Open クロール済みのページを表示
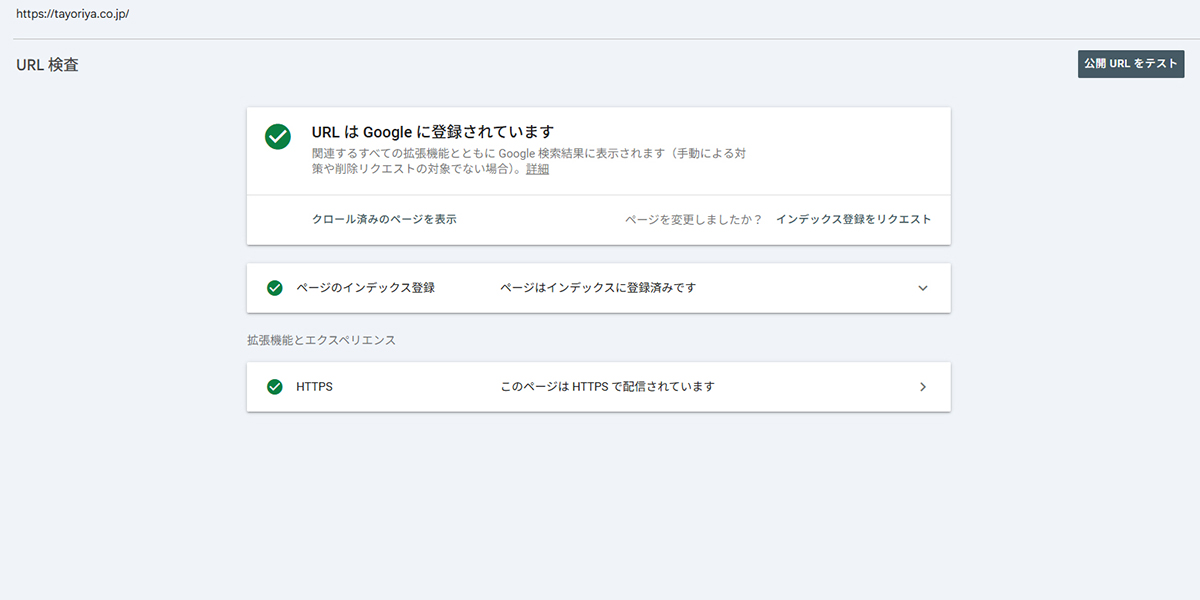This screenshot has width=1200, height=600. 384,218
